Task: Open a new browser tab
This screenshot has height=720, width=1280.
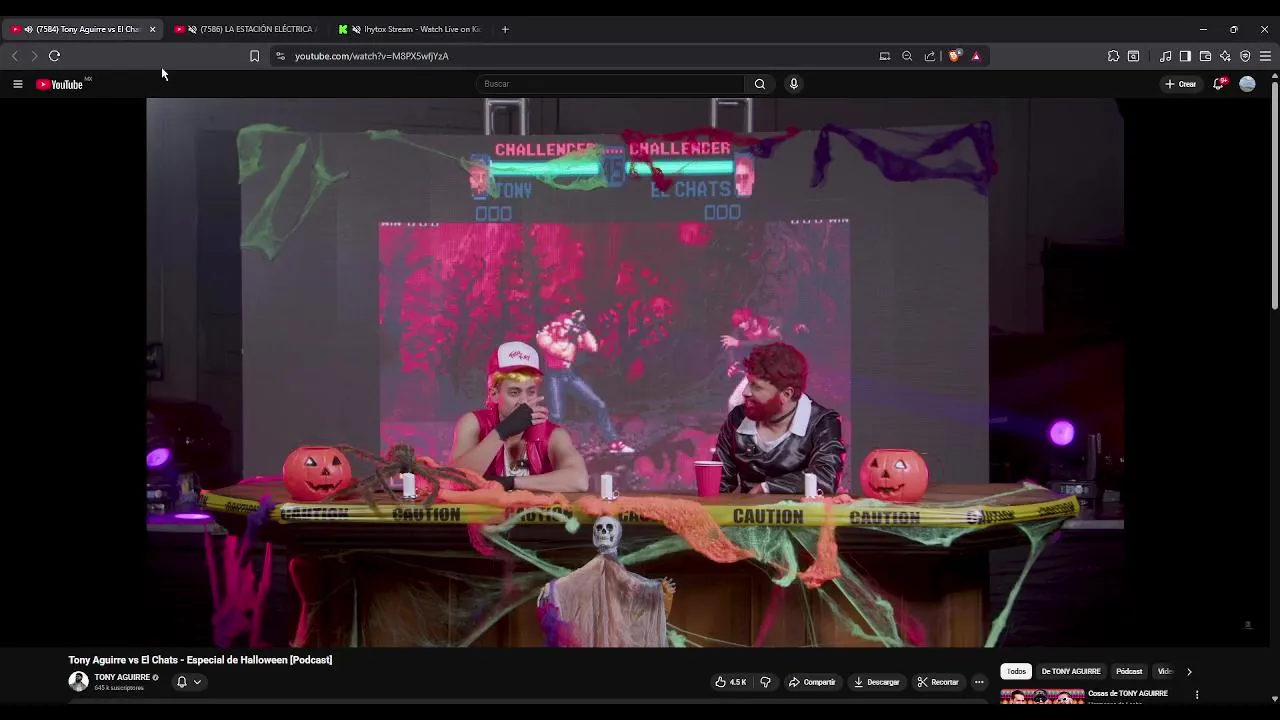Action: click(x=505, y=29)
